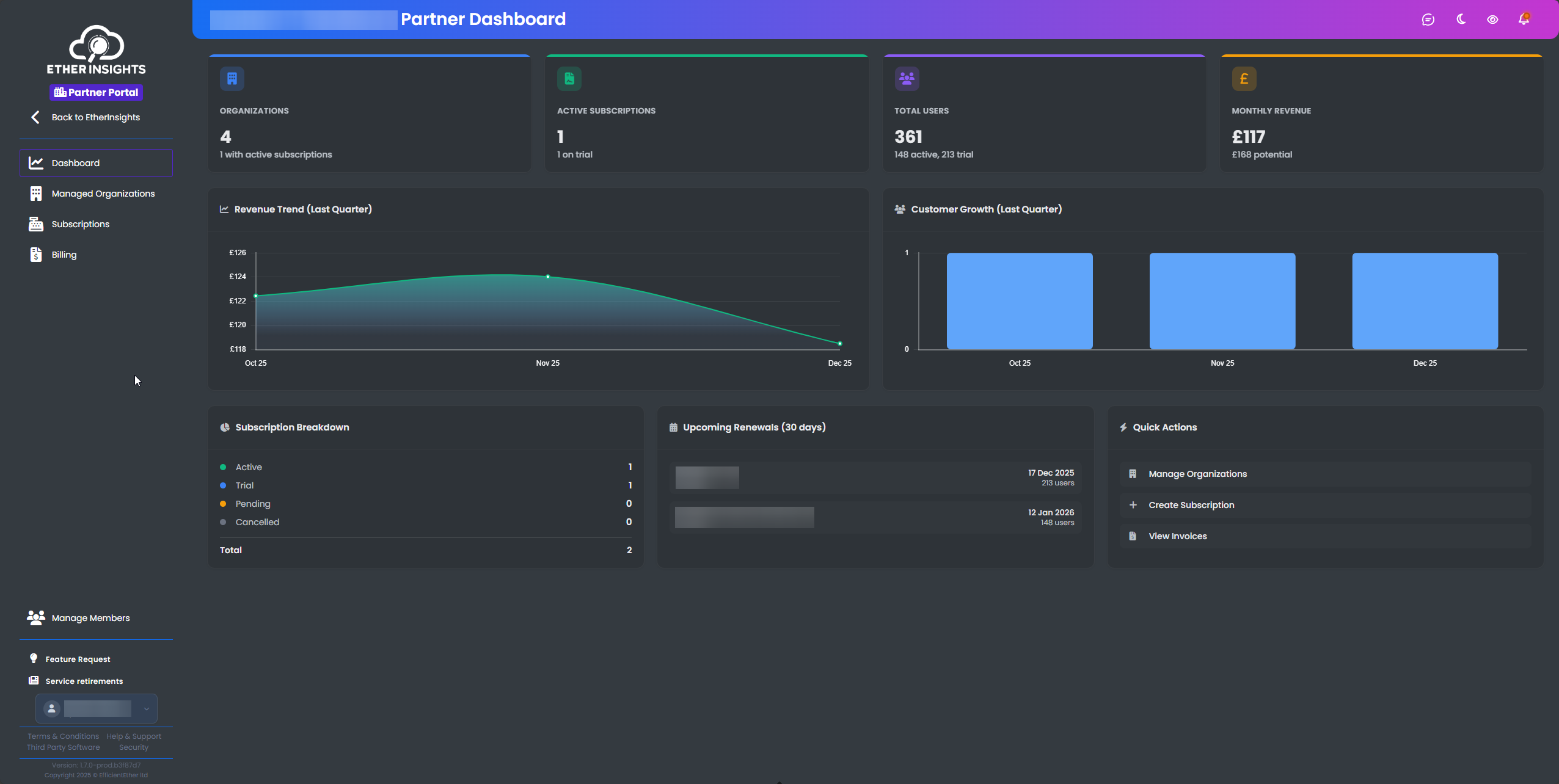Click the building icon beside Manage Organizations
Image resolution: width=1559 pixels, height=784 pixels.
pyautogui.click(x=1133, y=474)
